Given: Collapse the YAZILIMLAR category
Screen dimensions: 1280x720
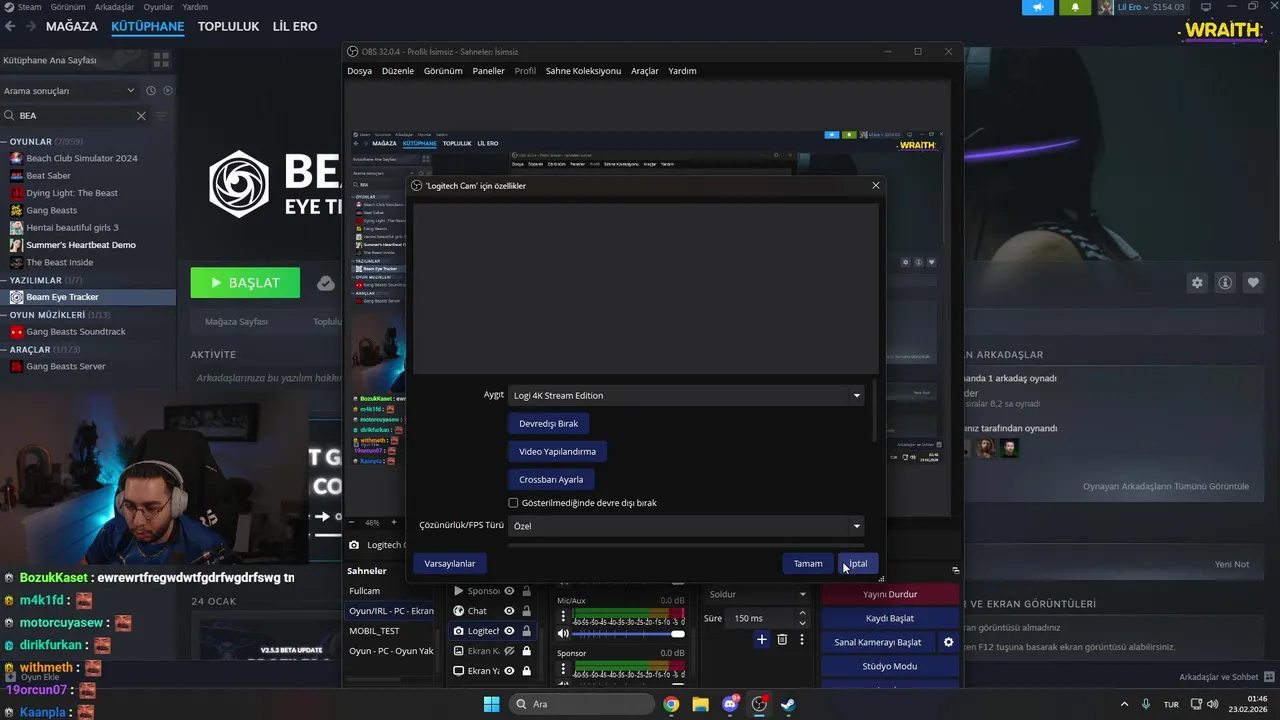Looking at the screenshot, I should [5, 281].
